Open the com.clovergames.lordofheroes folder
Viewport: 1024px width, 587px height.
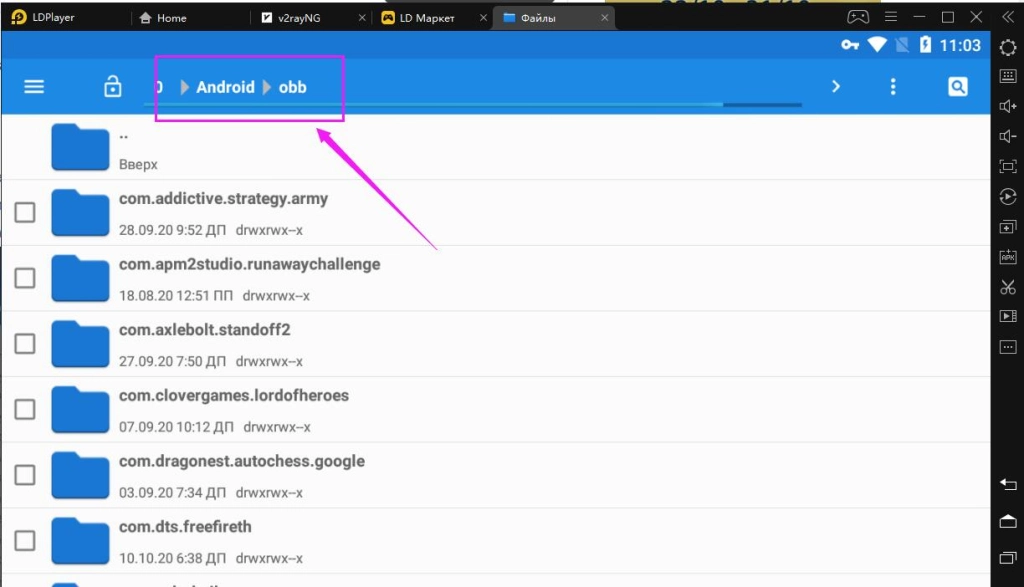click(234, 396)
